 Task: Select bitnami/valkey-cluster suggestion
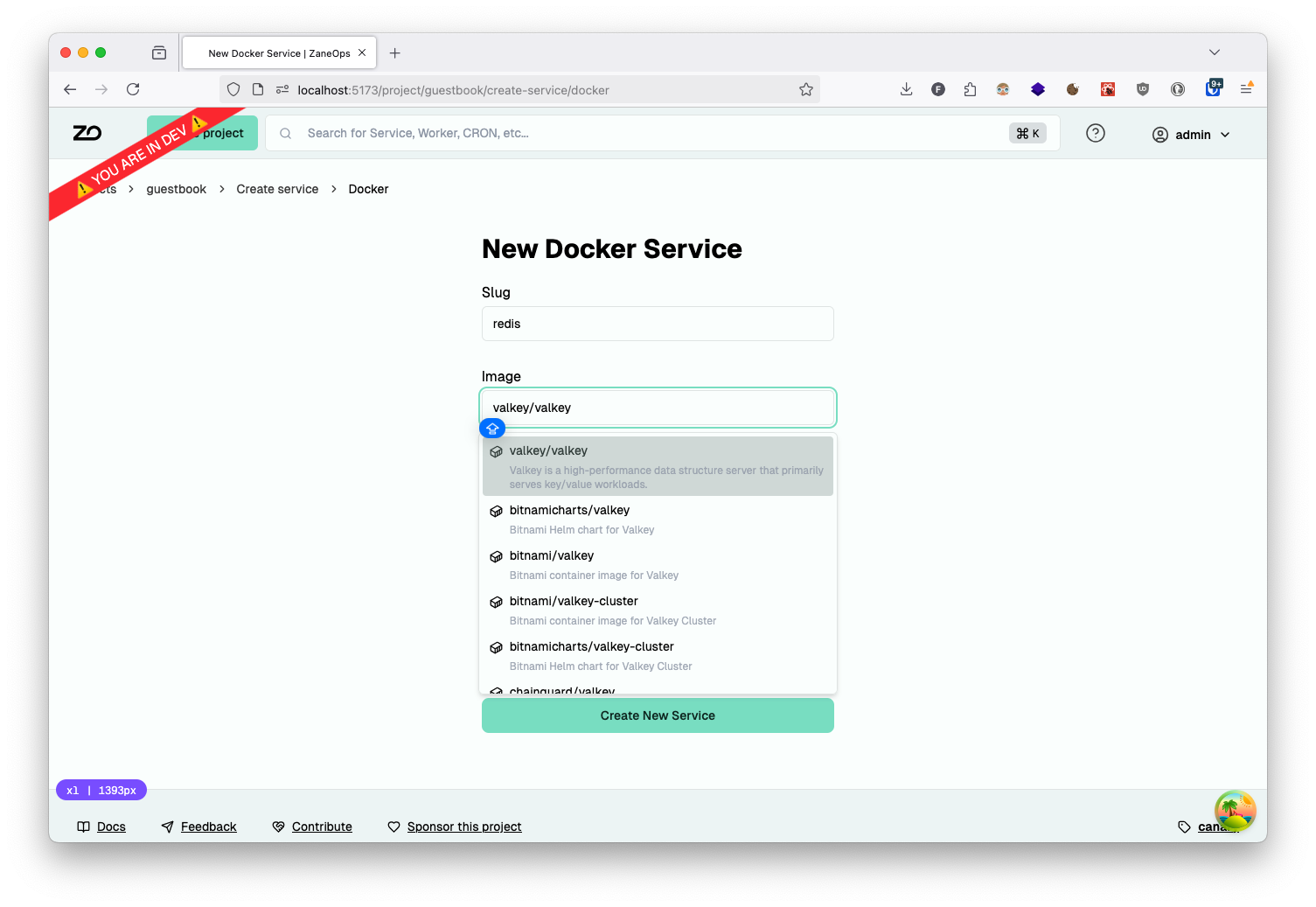658,610
